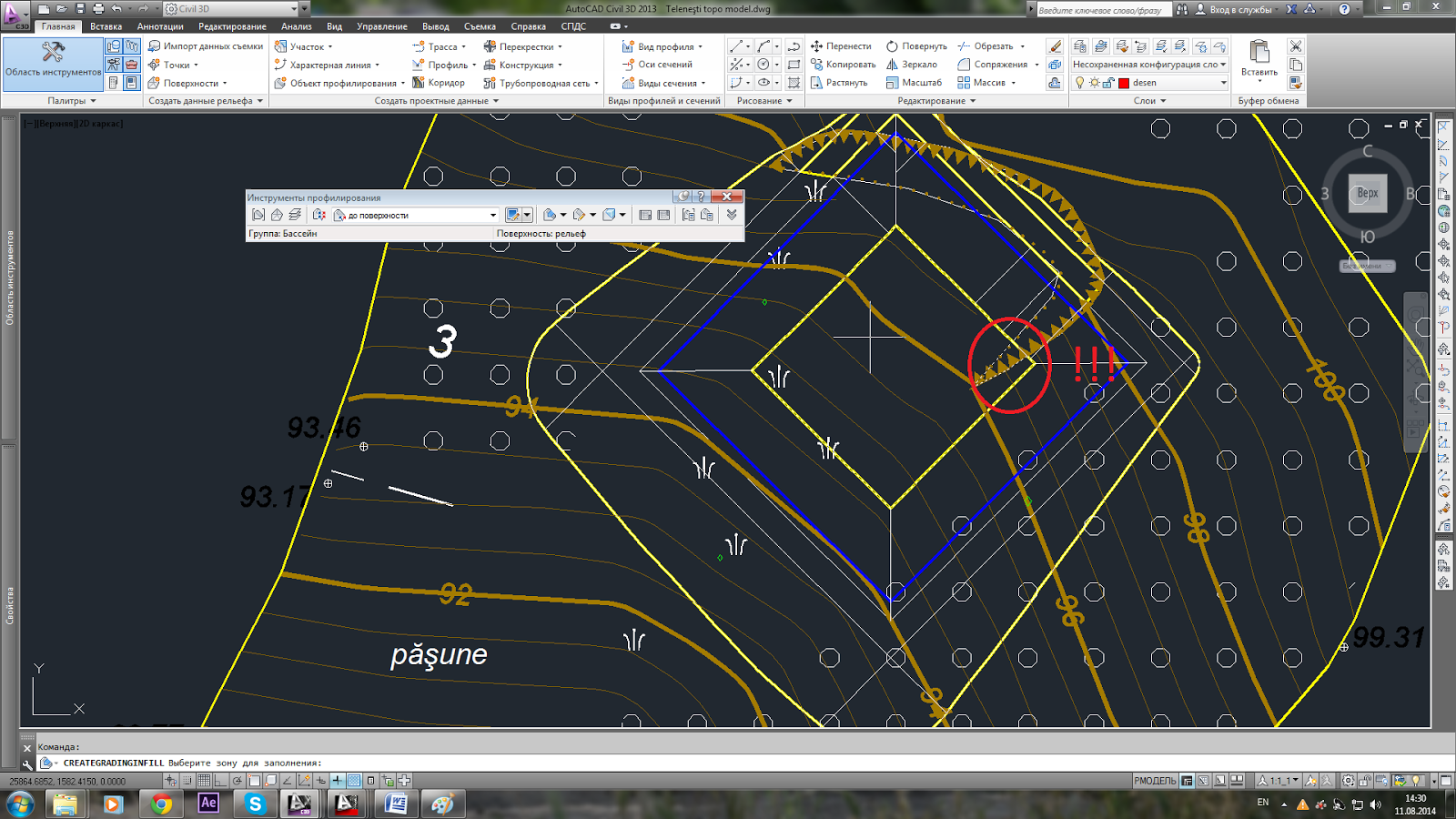Open the help question mark icon
The image size is (1456, 819).
coord(1344,9)
